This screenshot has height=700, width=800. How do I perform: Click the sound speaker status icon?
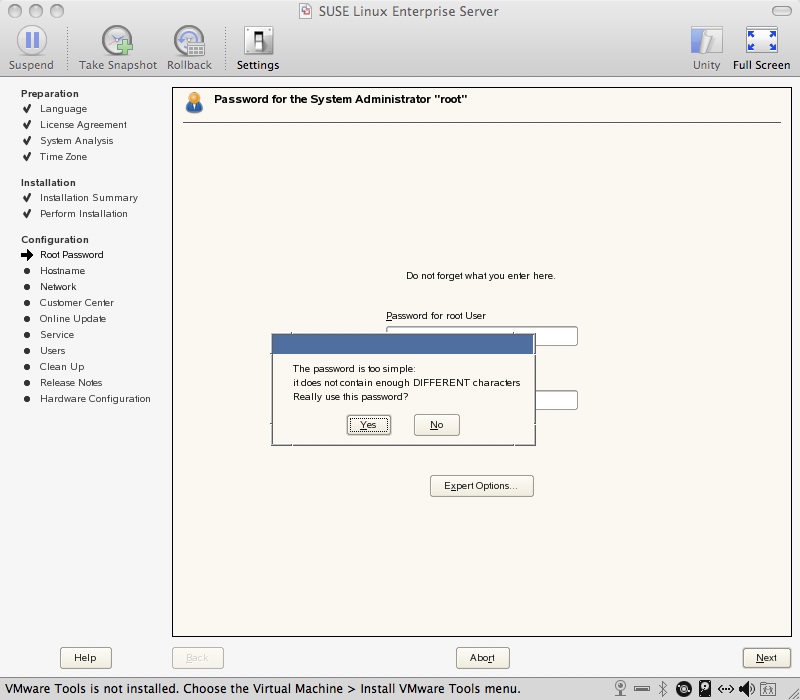point(746,689)
